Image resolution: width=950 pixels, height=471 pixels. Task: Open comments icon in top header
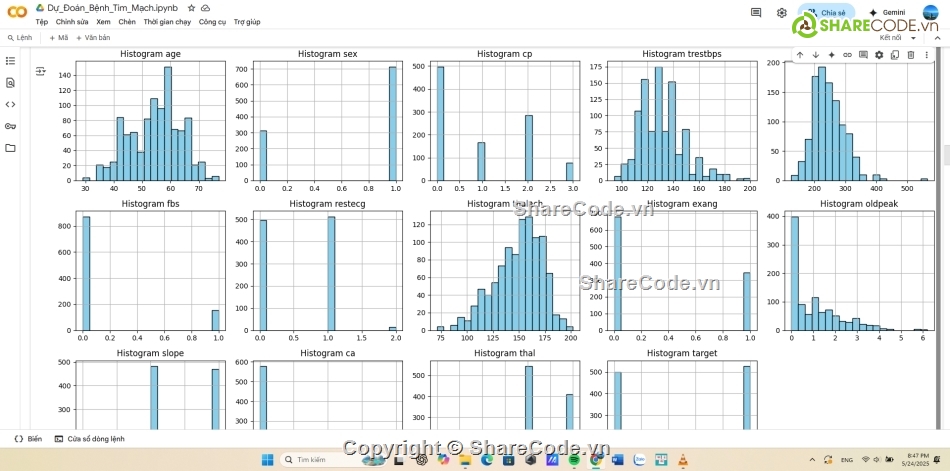coord(756,12)
